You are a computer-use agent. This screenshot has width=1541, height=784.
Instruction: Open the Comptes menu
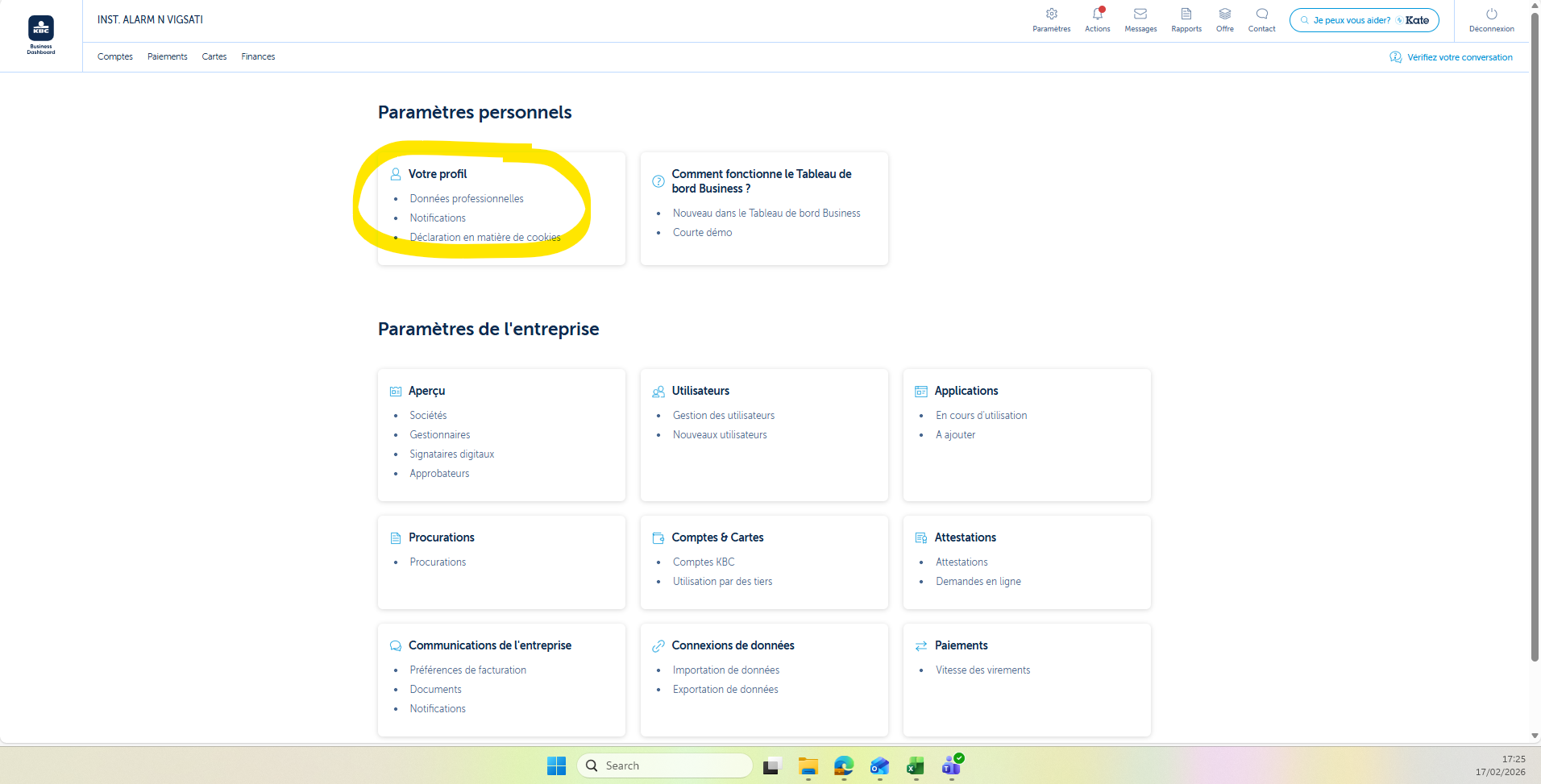click(115, 57)
